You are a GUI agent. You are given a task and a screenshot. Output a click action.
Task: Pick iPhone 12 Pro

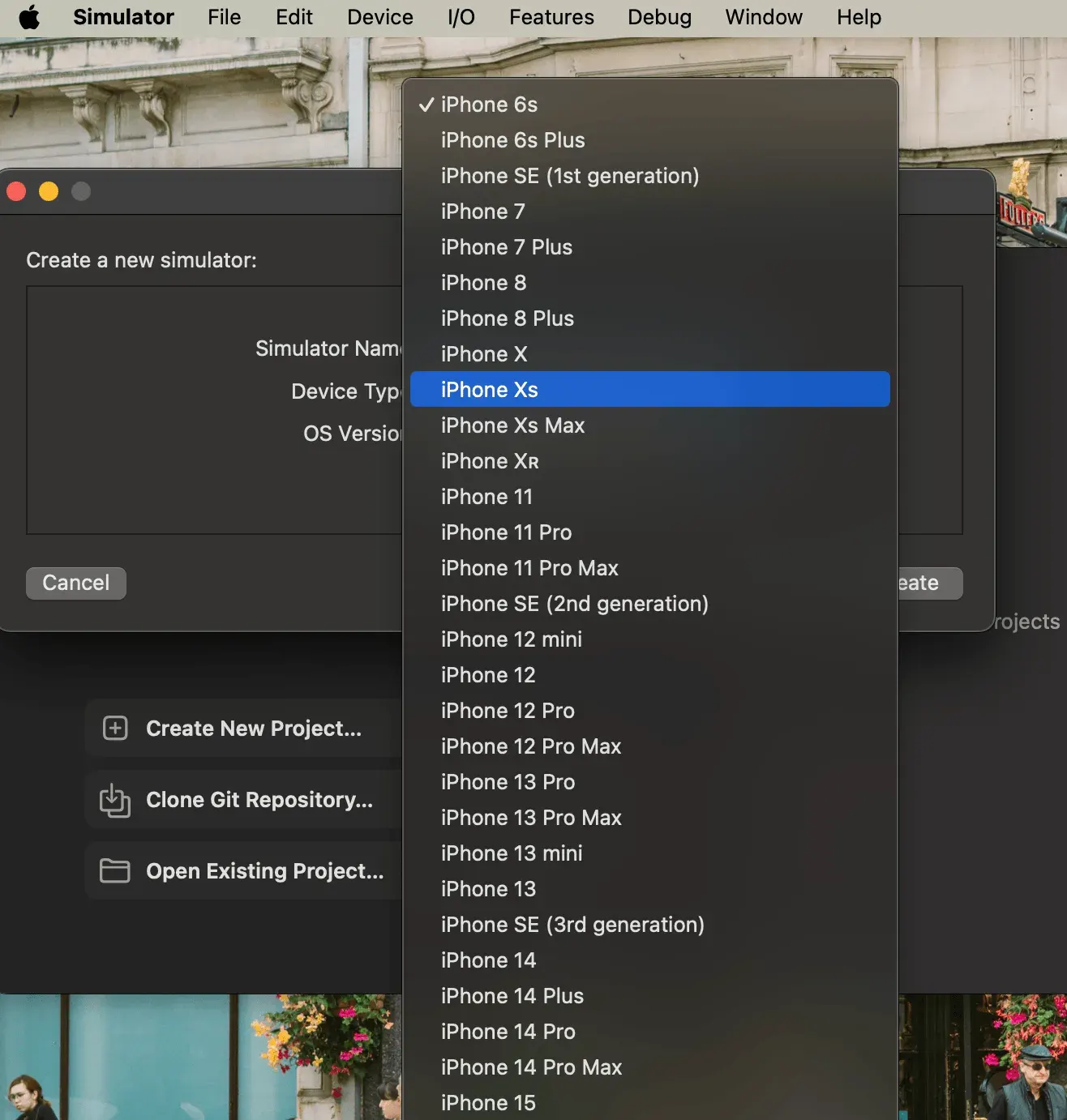pos(650,711)
